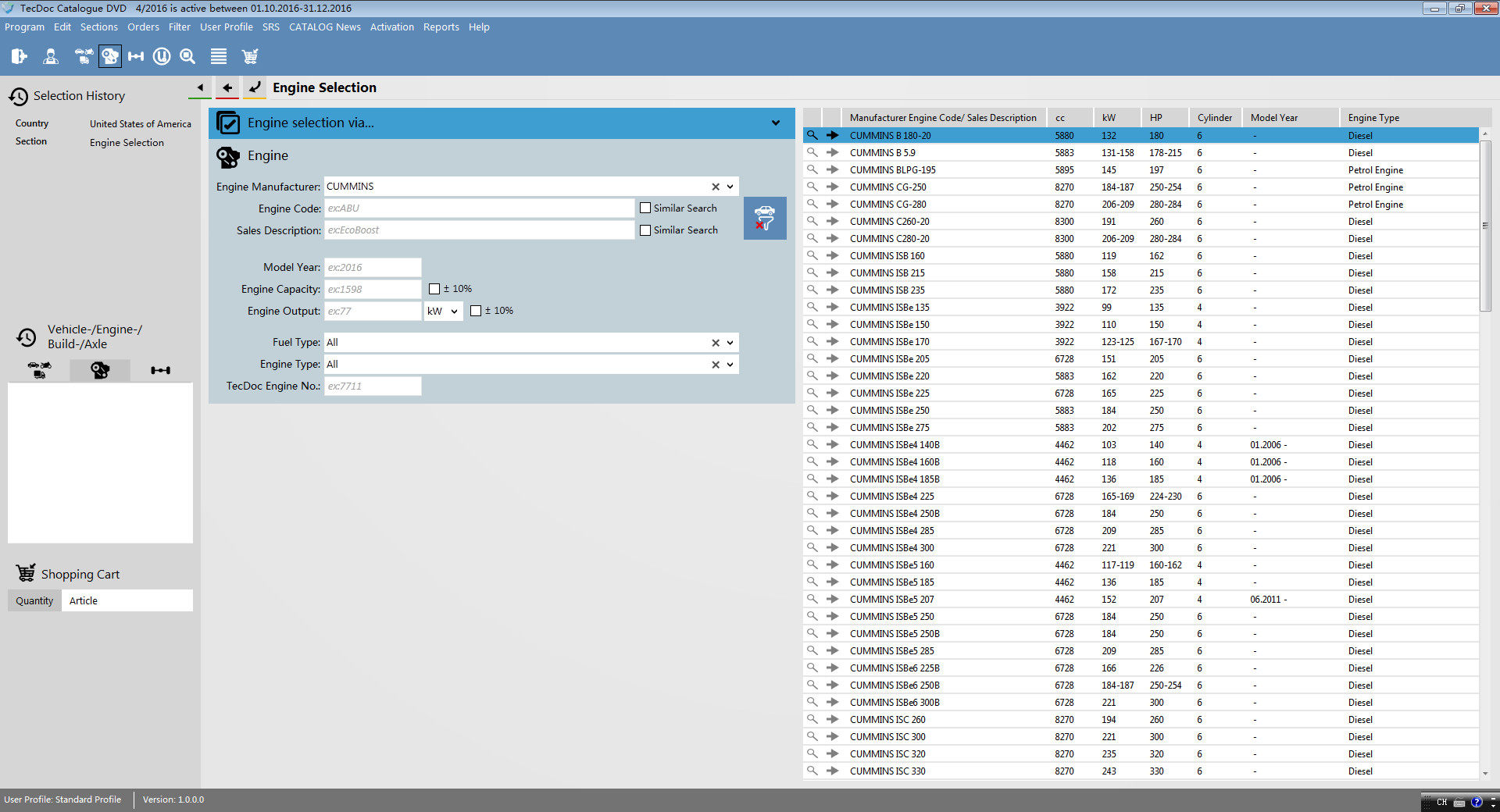Image resolution: width=1500 pixels, height=812 pixels.
Task: Open the Orders menu
Action: pos(143,27)
